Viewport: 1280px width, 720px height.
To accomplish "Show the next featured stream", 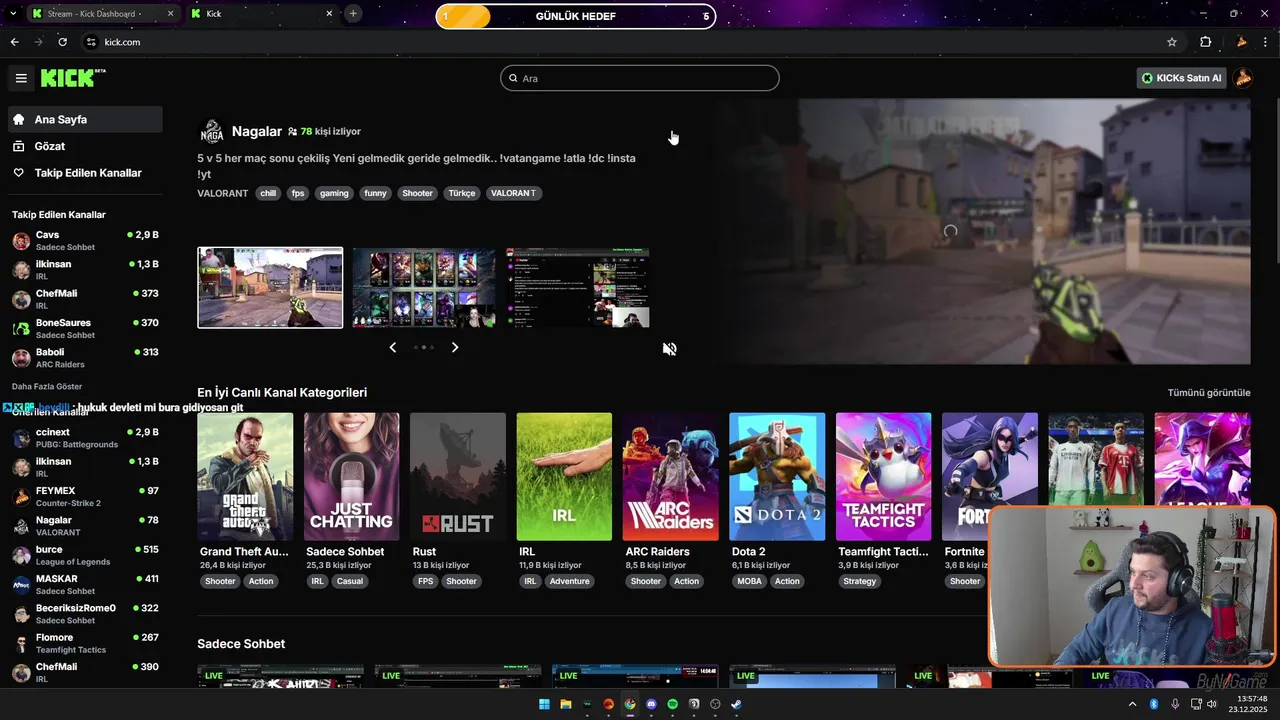I will pos(455,347).
